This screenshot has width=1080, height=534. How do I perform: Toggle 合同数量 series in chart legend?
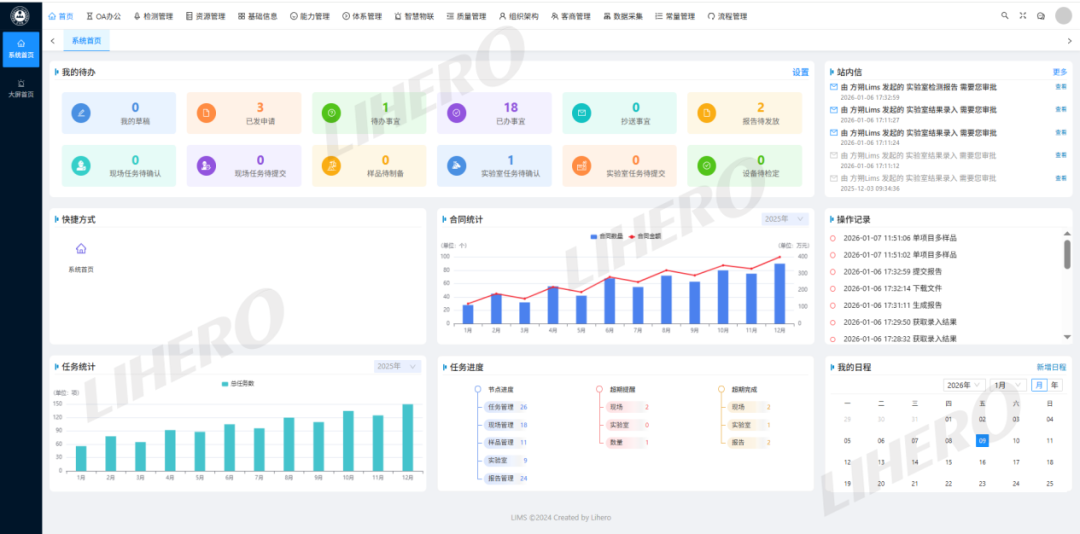pyautogui.click(x=608, y=236)
